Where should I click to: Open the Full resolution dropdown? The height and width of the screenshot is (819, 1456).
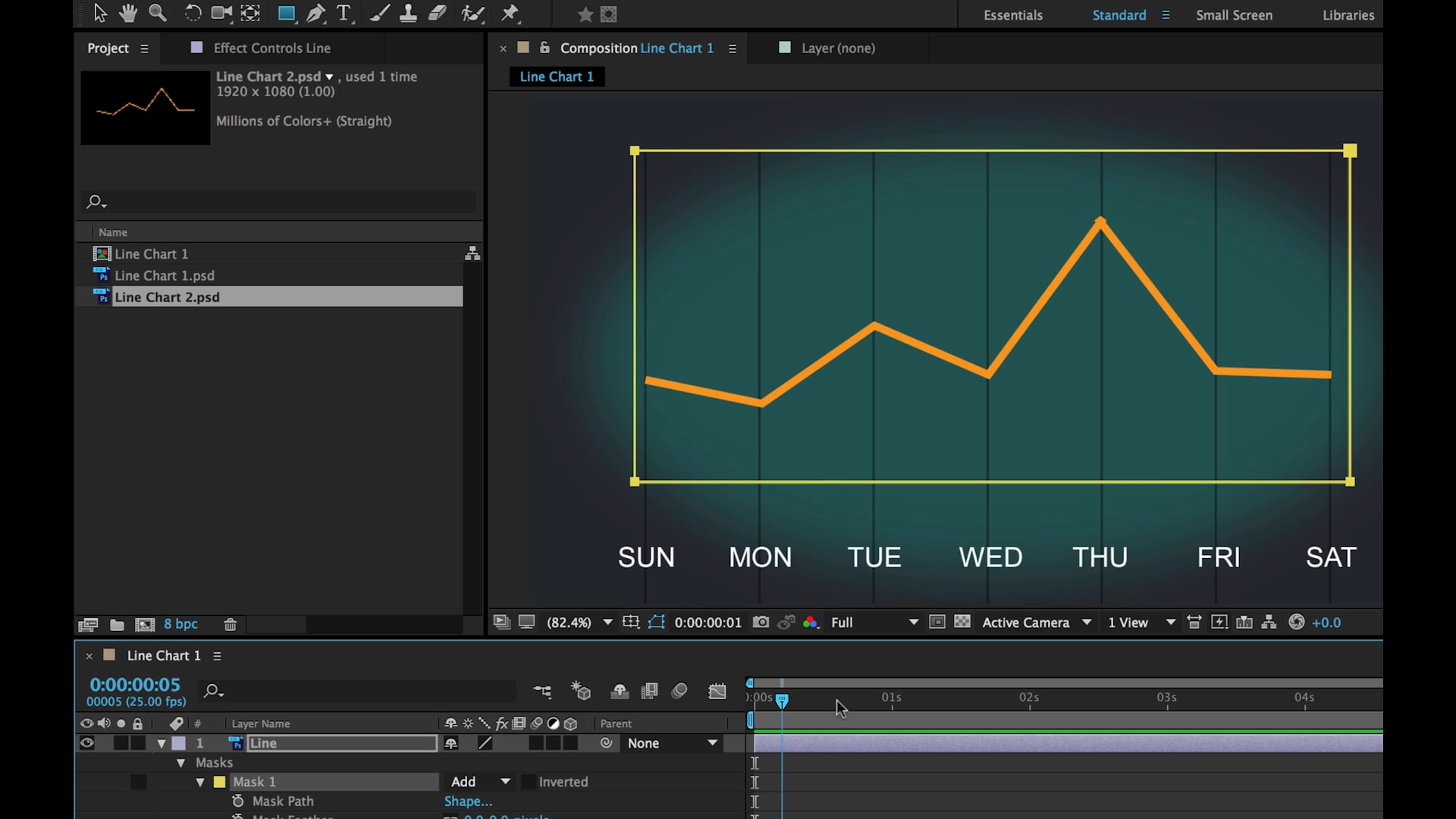[x=874, y=622]
